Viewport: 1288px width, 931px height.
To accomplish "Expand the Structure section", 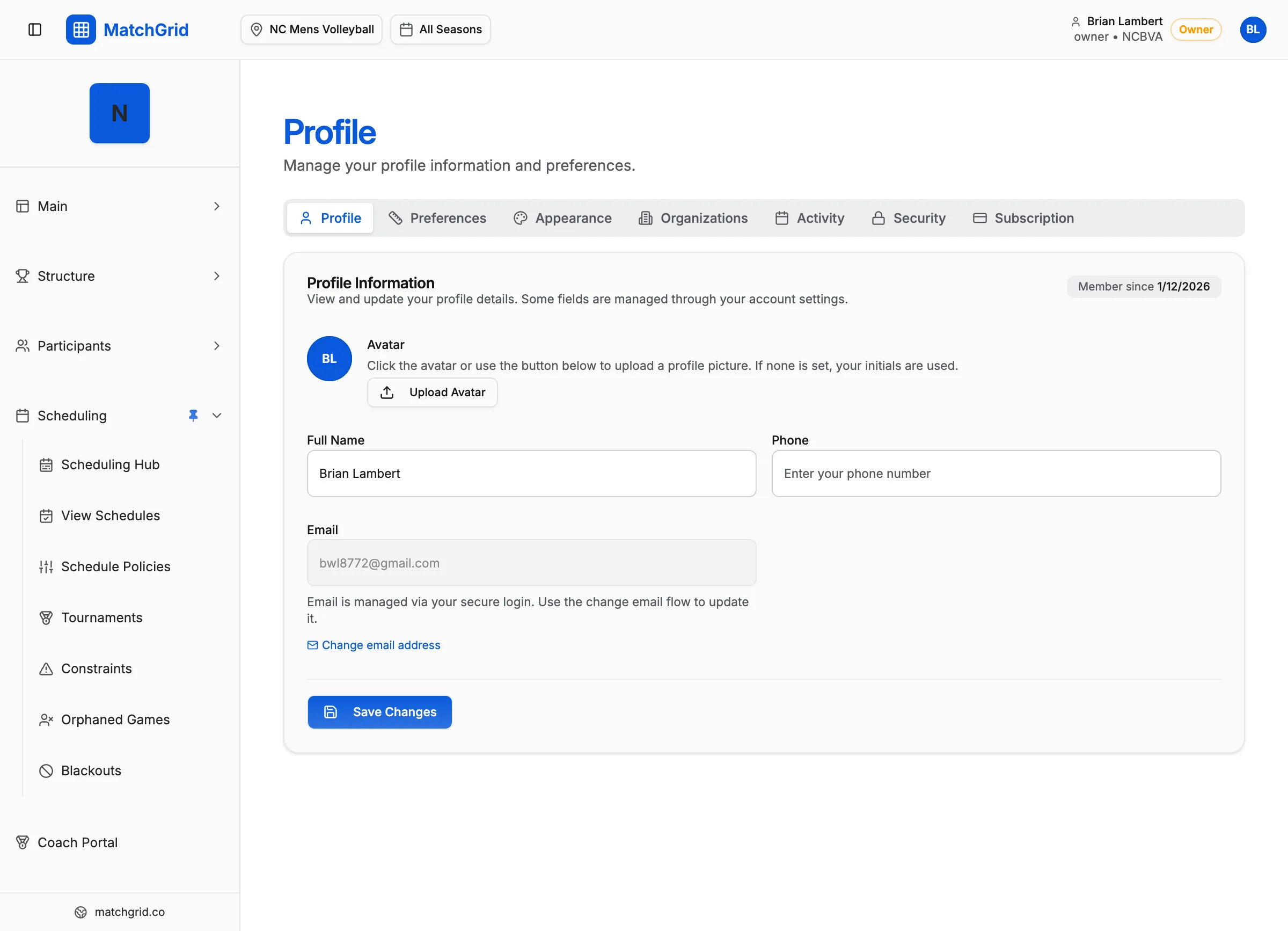I will (217, 276).
